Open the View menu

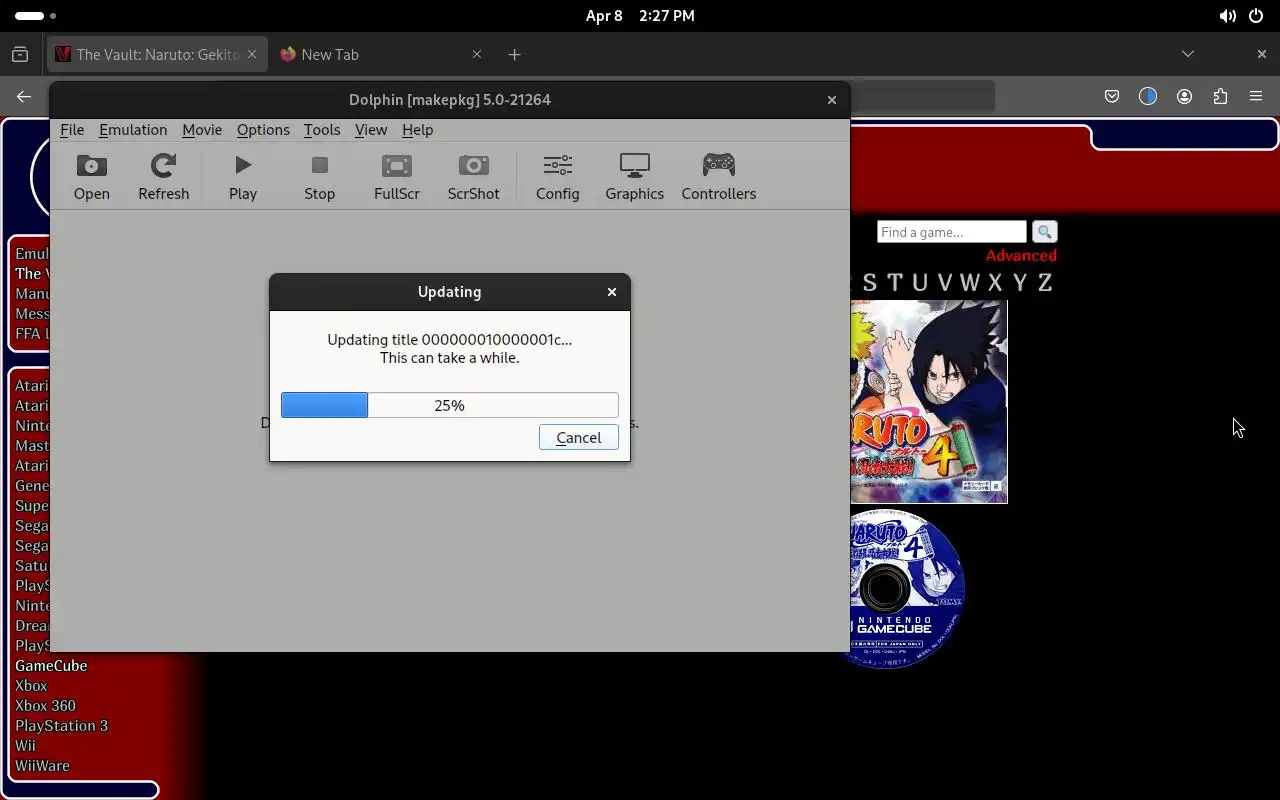point(371,130)
